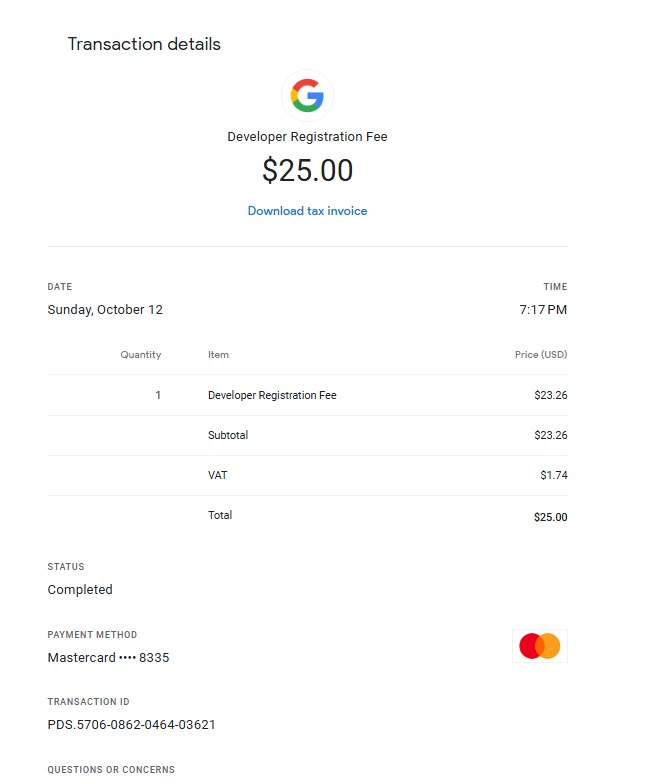Click the Google logo icon
646x782 pixels.
click(x=307, y=96)
